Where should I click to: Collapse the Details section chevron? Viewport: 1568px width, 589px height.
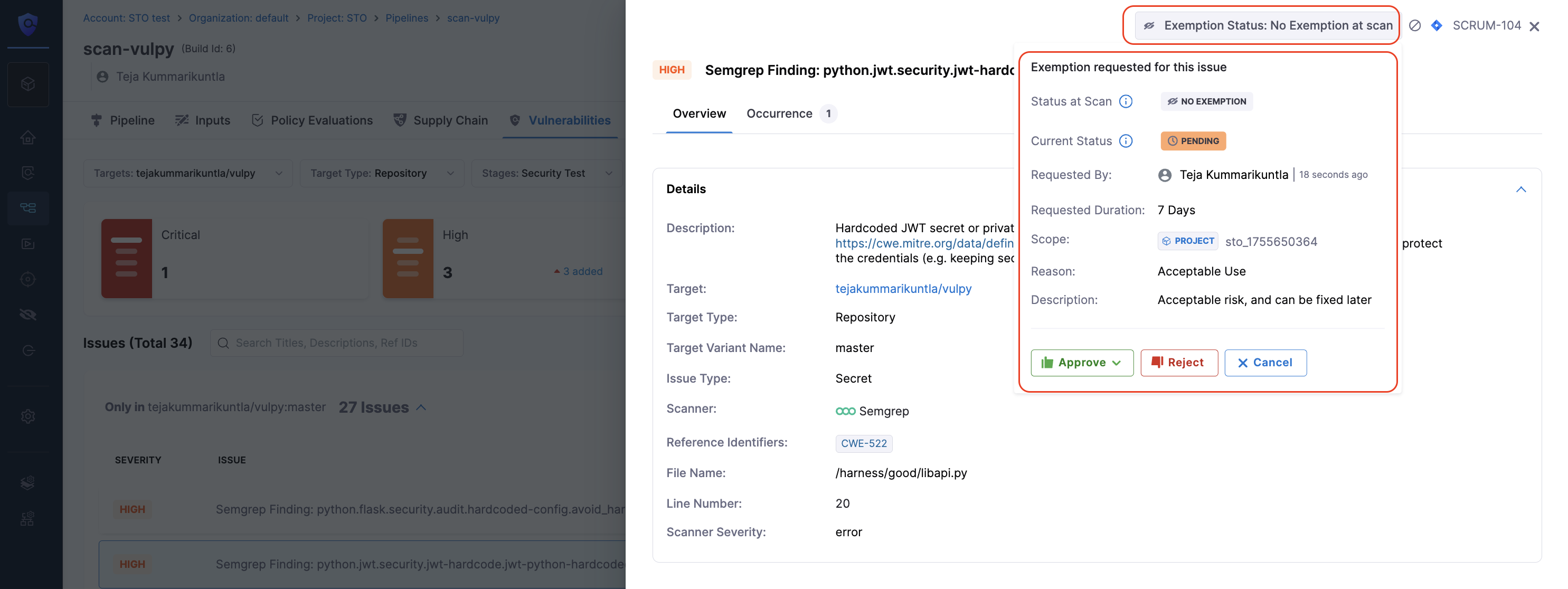point(1520,189)
